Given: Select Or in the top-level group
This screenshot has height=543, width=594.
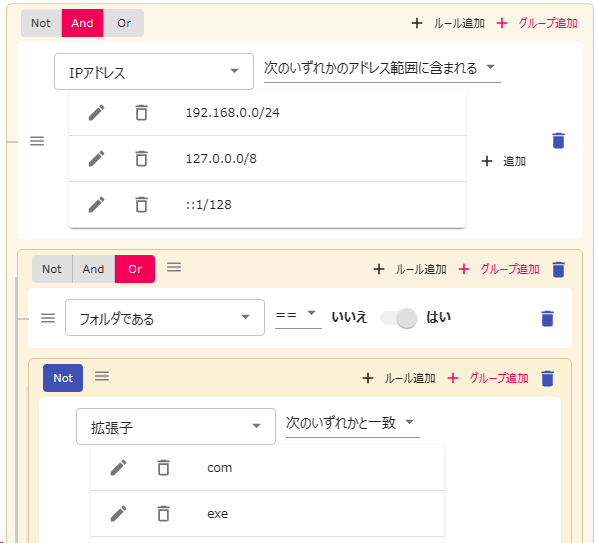Looking at the screenshot, I should click(x=124, y=23).
